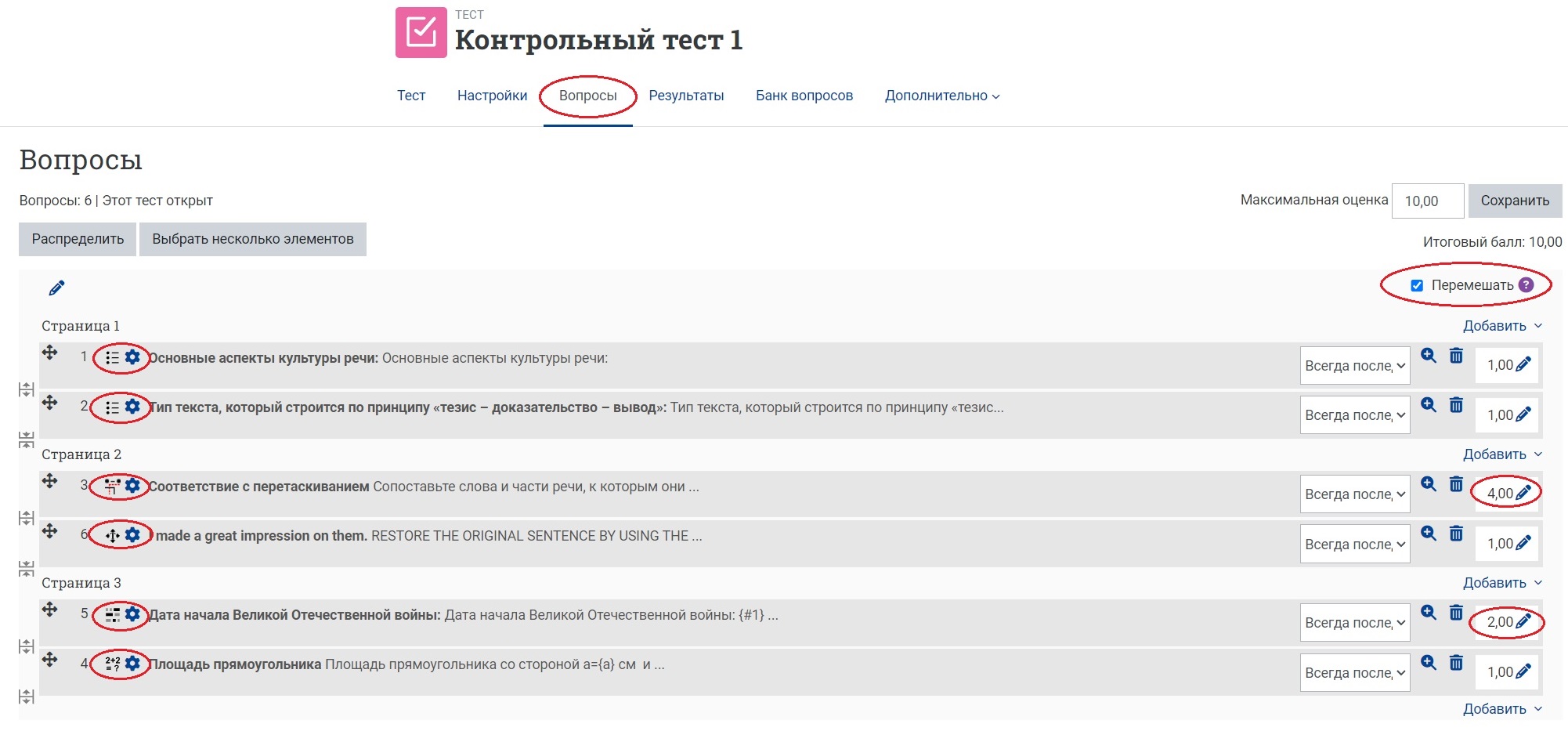This screenshot has height=731, width=1568.
Task: Toggle page break after question 1
Action: click(x=27, y=389)
